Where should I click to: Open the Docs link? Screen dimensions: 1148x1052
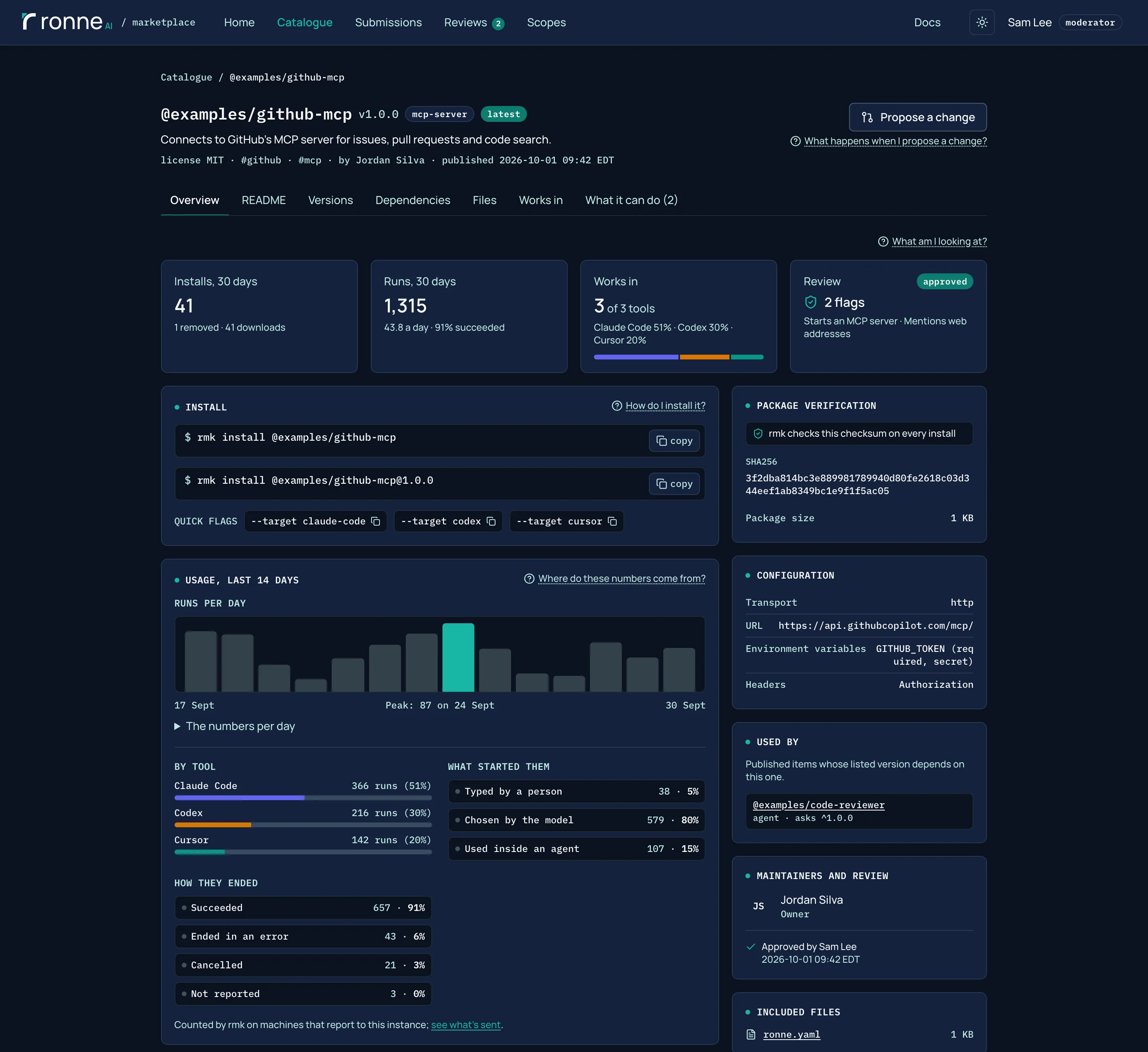click(x=927, y=22)
